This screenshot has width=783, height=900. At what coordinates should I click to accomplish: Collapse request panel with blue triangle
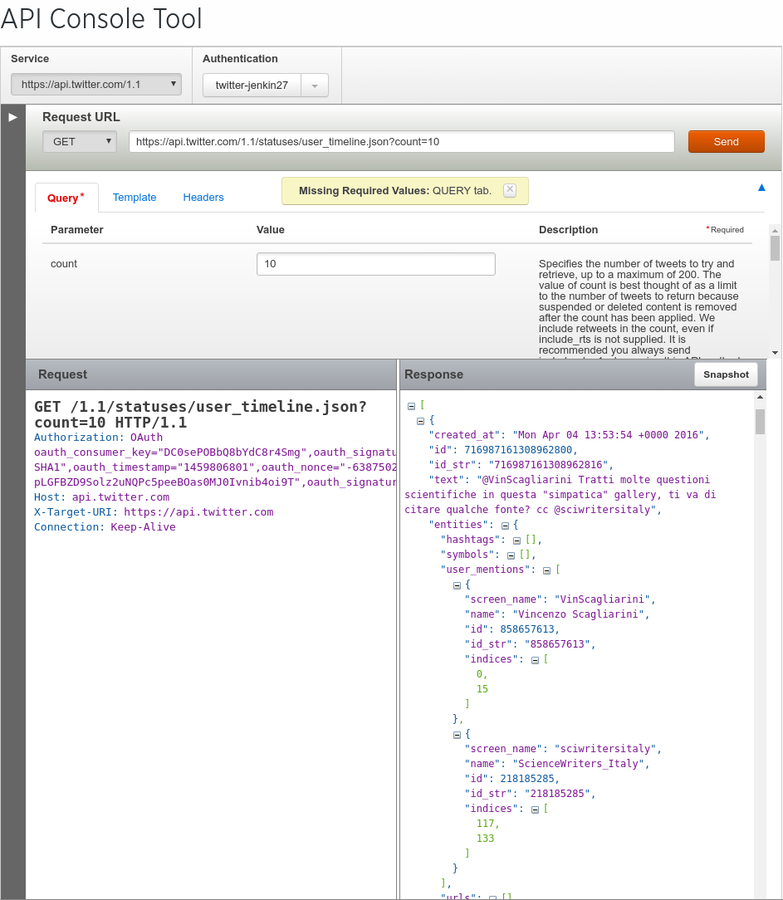click(x=762, y=188)
